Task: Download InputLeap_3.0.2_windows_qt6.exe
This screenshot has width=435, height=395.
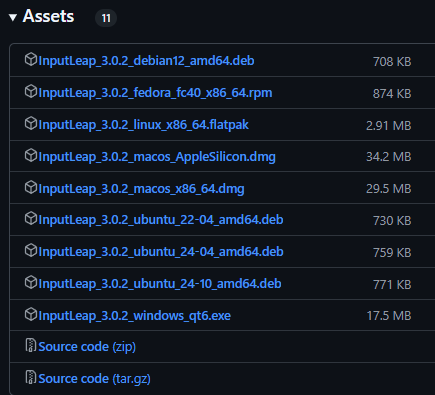Action: pyautogui.click(x=135, y=316)
